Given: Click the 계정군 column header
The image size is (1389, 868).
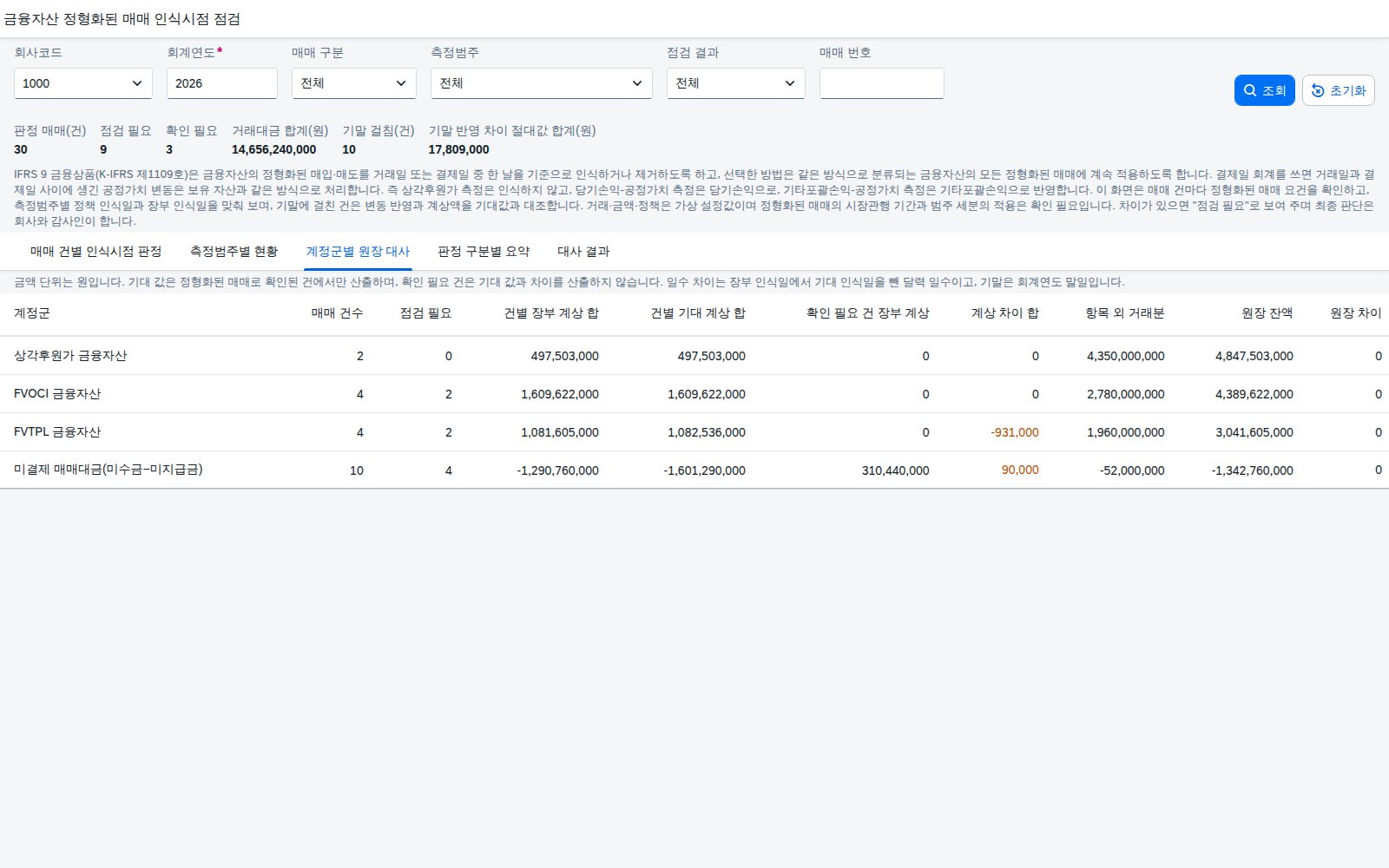Looking at the screenshot, I should point(32,313).
